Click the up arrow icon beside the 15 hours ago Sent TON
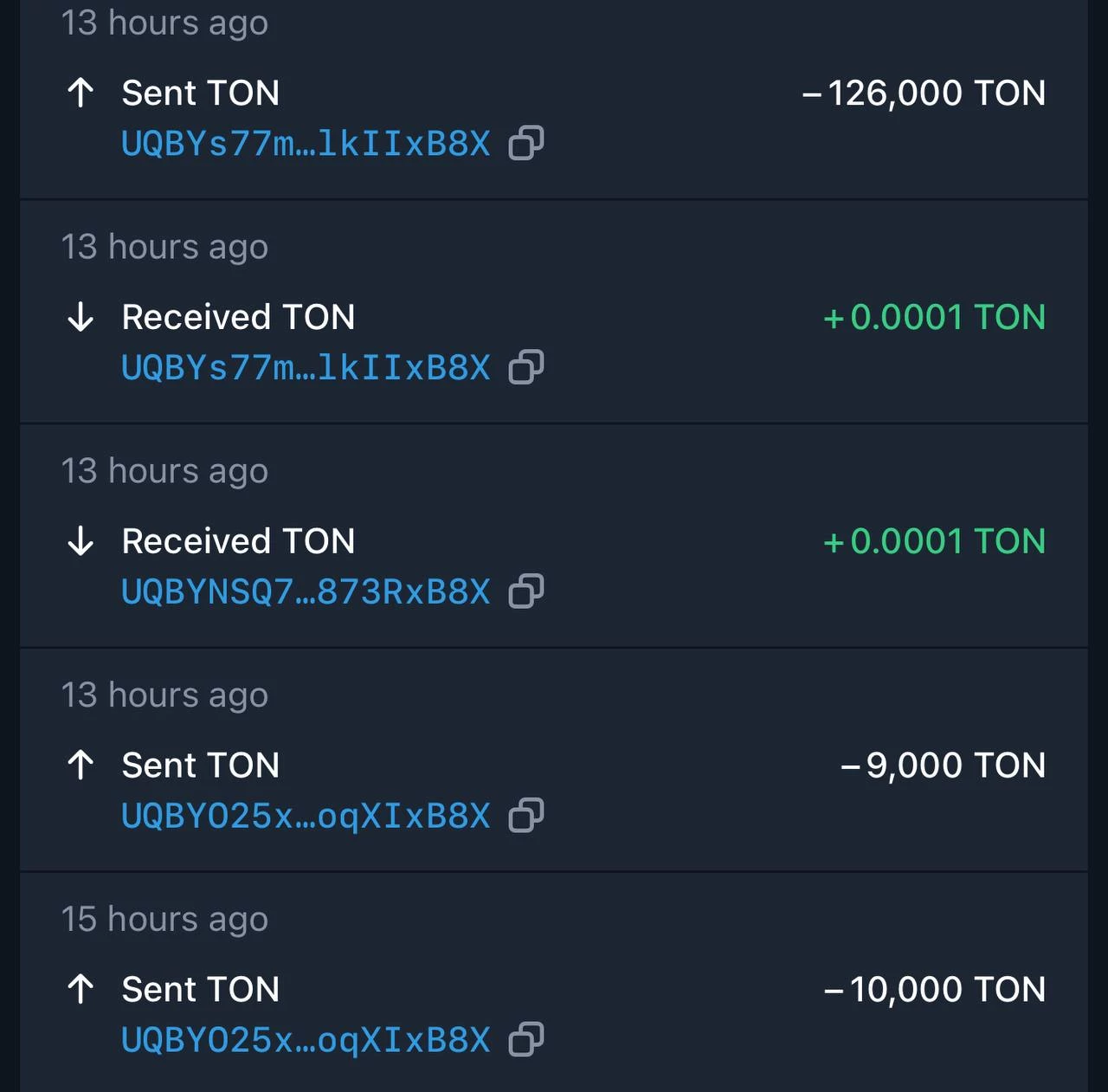This screenshot has width=1108, height=1092. coord(80,988)
